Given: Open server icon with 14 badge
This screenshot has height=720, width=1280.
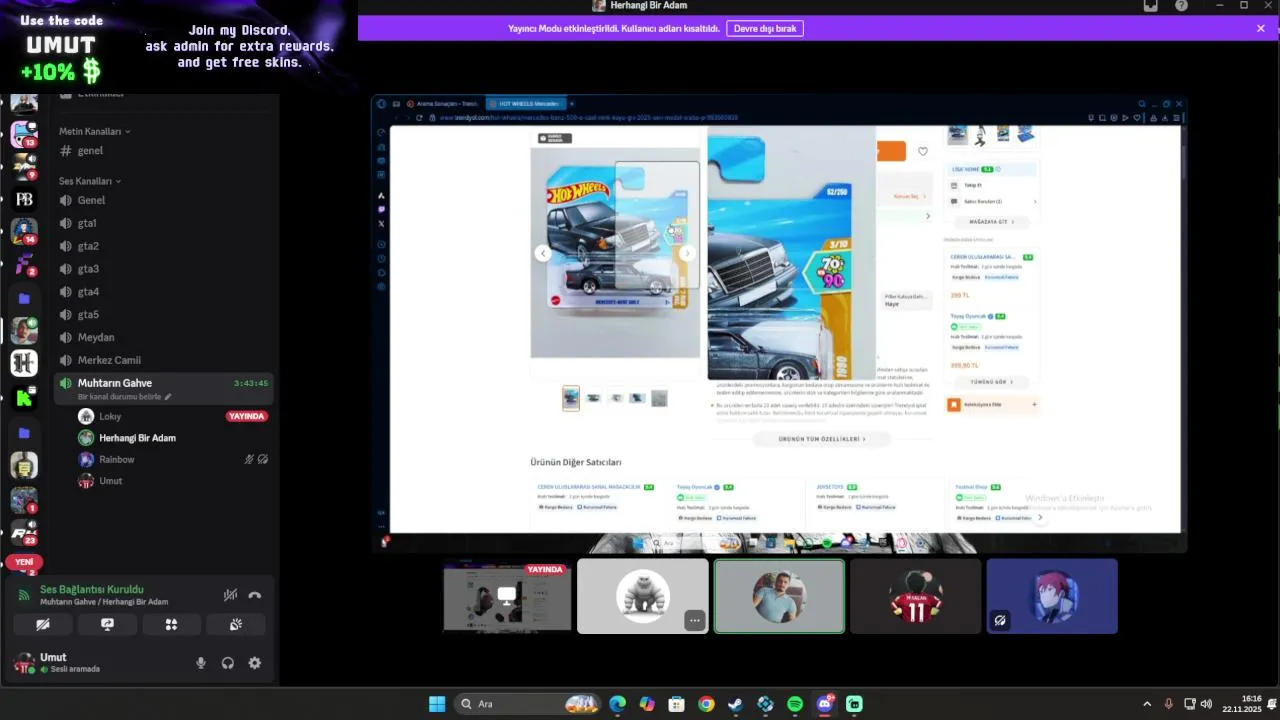Looking at the screenshot, I should 24,231.
